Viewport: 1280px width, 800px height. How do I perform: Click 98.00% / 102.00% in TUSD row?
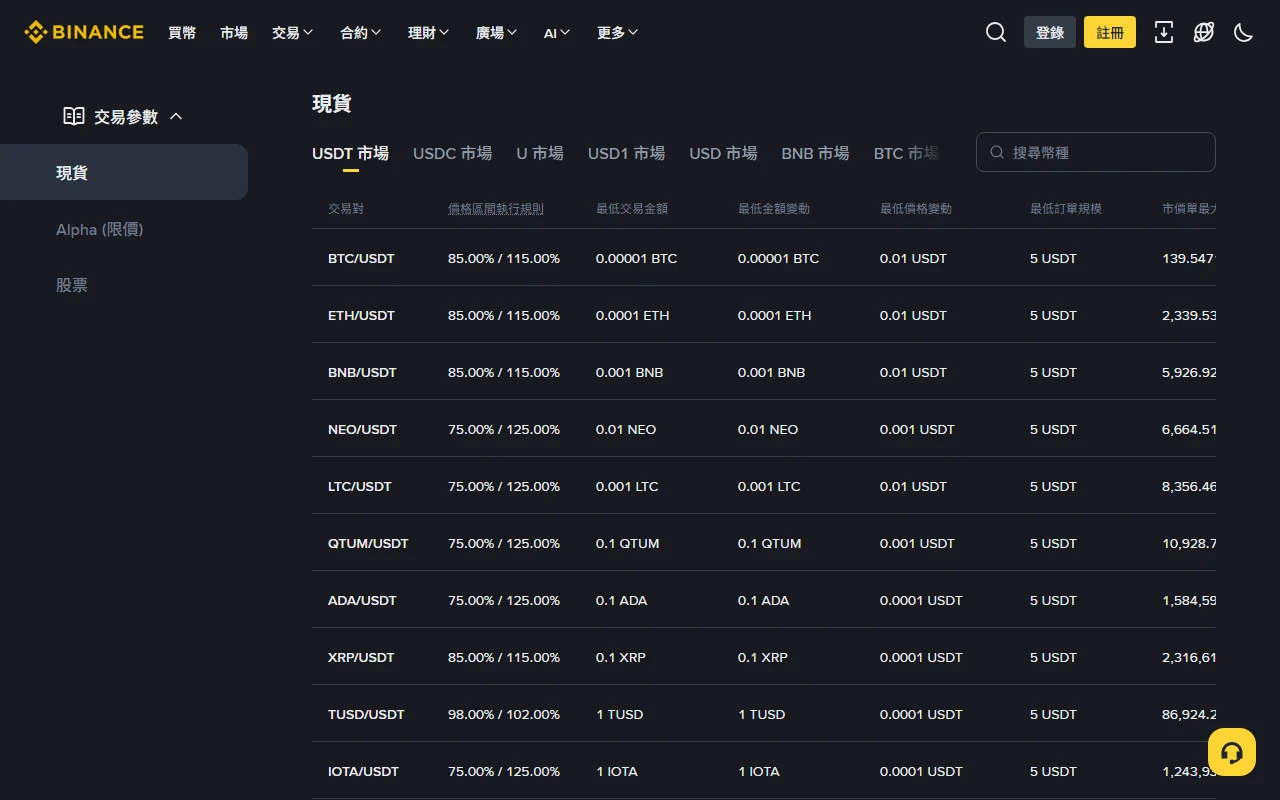click(x=504, y=714)
